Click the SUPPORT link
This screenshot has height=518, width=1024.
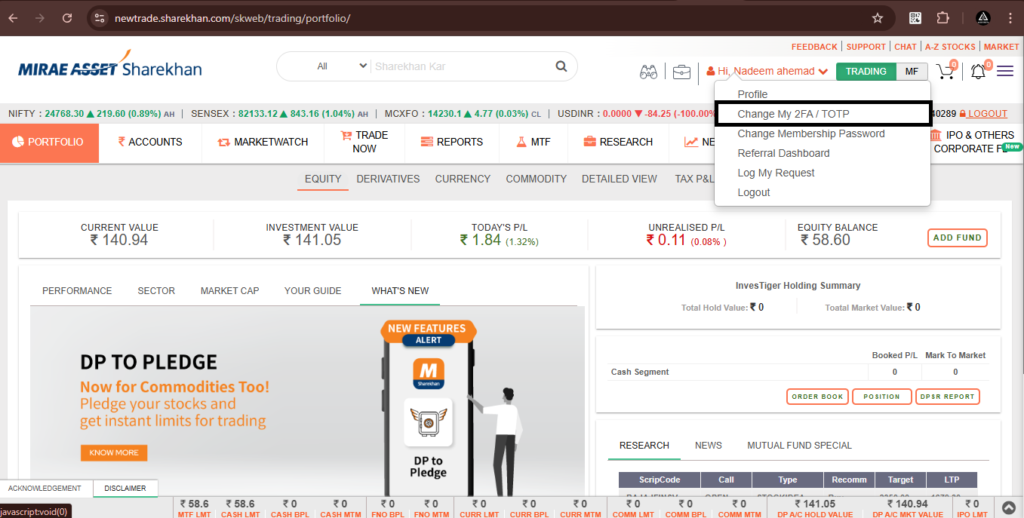point(866,47)
